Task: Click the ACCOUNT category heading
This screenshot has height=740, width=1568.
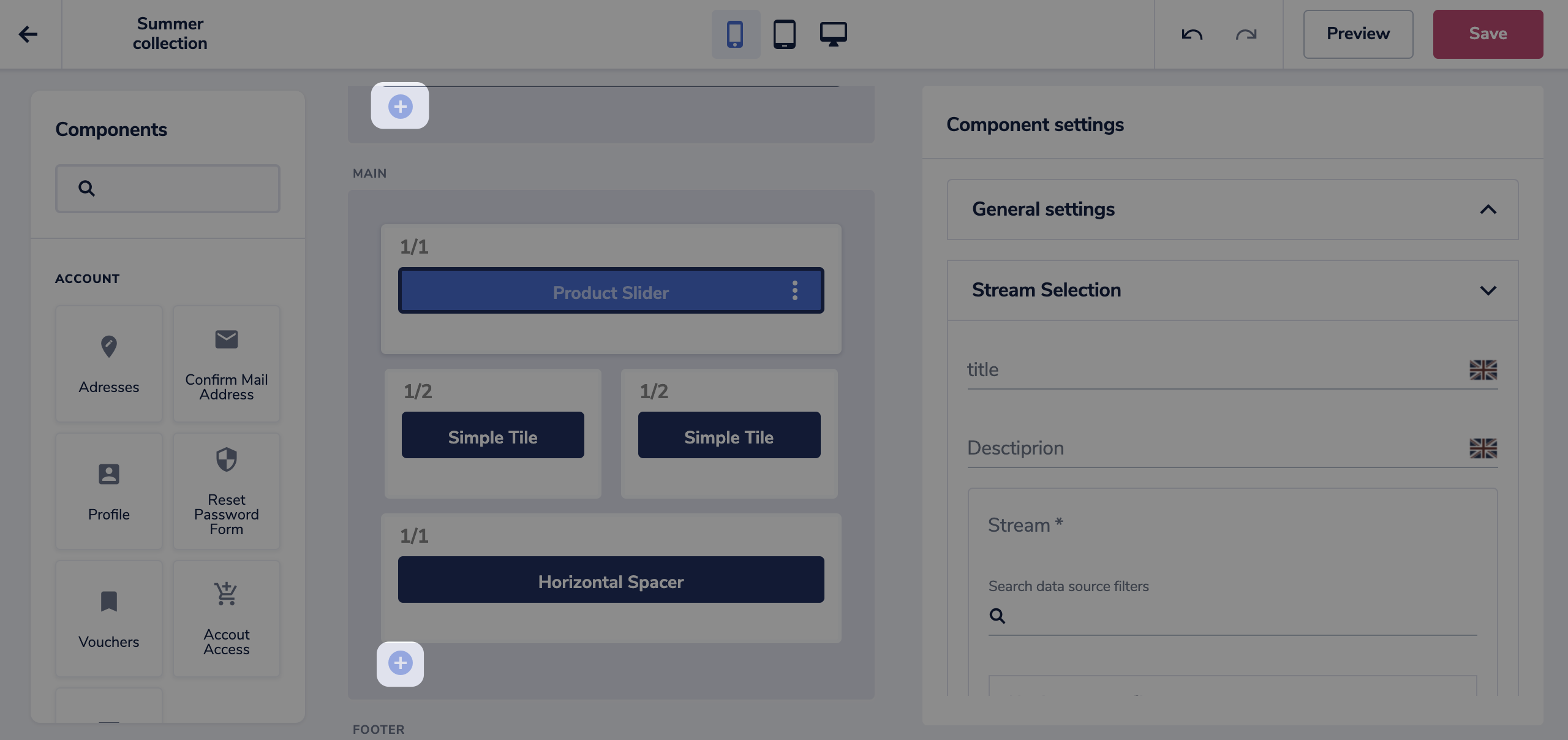Action: (x=88, y=279)
